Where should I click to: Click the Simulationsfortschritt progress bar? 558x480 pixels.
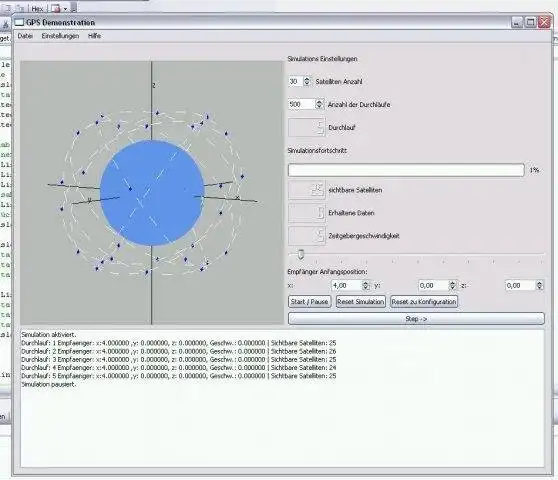[406, 170]
